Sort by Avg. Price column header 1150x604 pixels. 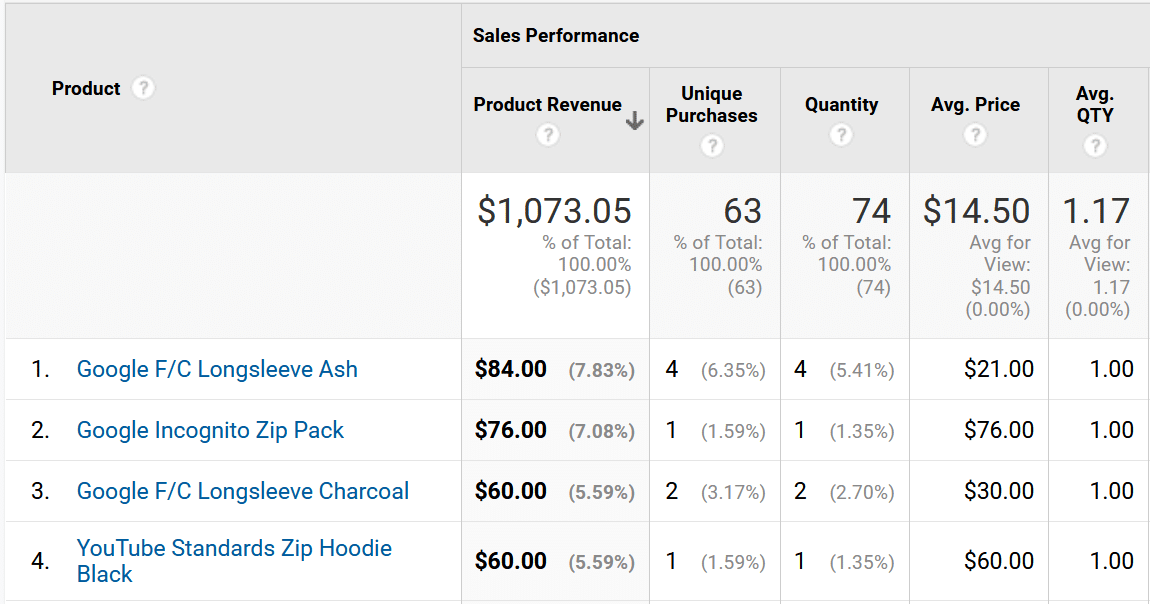coord(975,105)
